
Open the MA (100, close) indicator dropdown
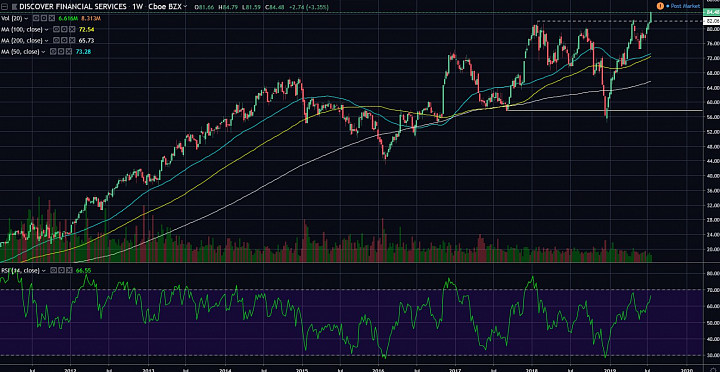coord(46,29)
